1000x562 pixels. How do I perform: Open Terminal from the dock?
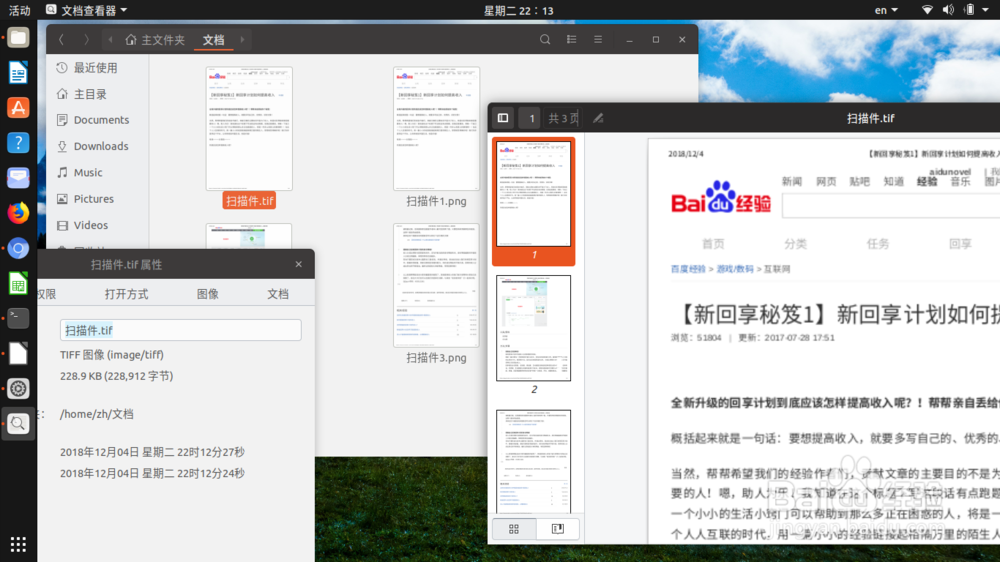pos(18,318)
